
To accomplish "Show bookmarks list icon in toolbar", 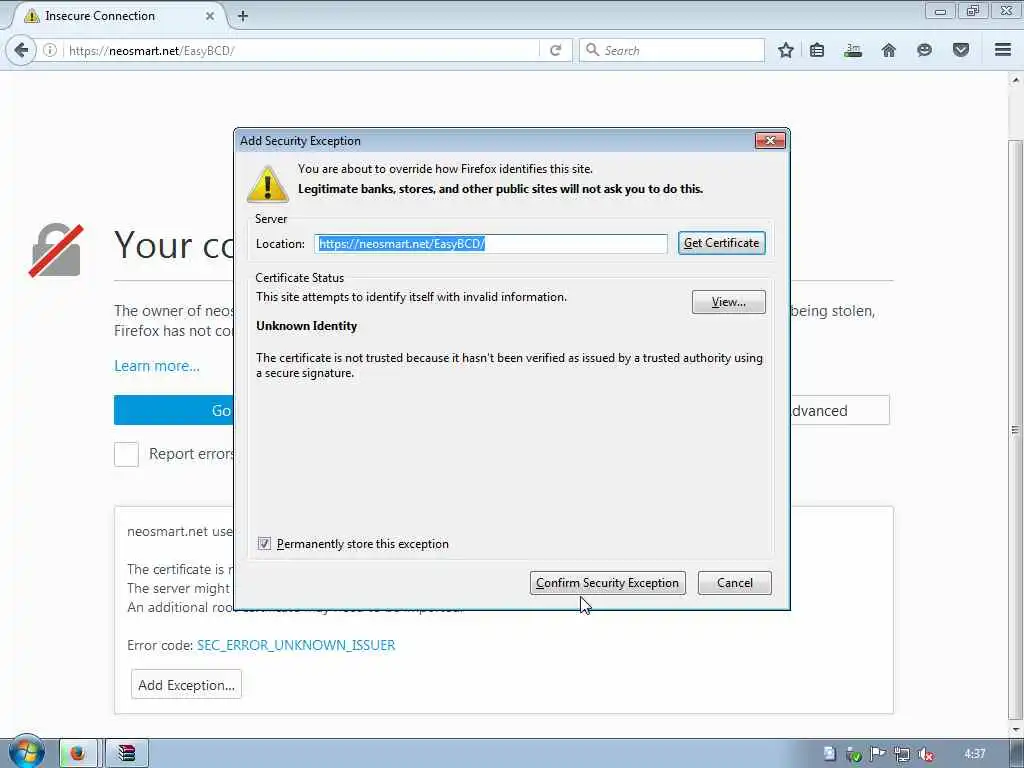I will click(x=817, y=50).
